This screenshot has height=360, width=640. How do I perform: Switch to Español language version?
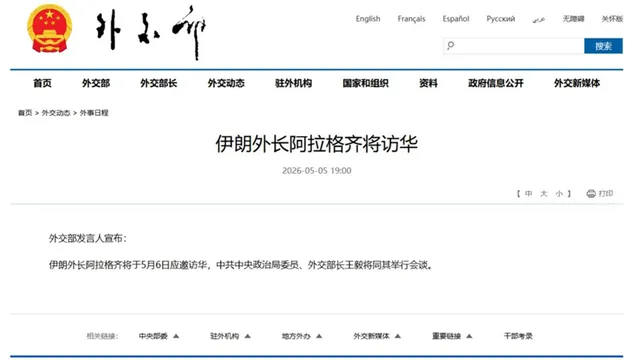click(x=456, y=19)
